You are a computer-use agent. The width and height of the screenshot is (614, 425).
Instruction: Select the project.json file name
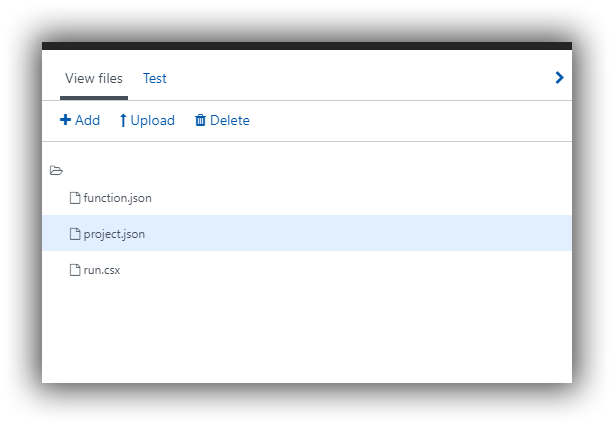tap(114, 234)
